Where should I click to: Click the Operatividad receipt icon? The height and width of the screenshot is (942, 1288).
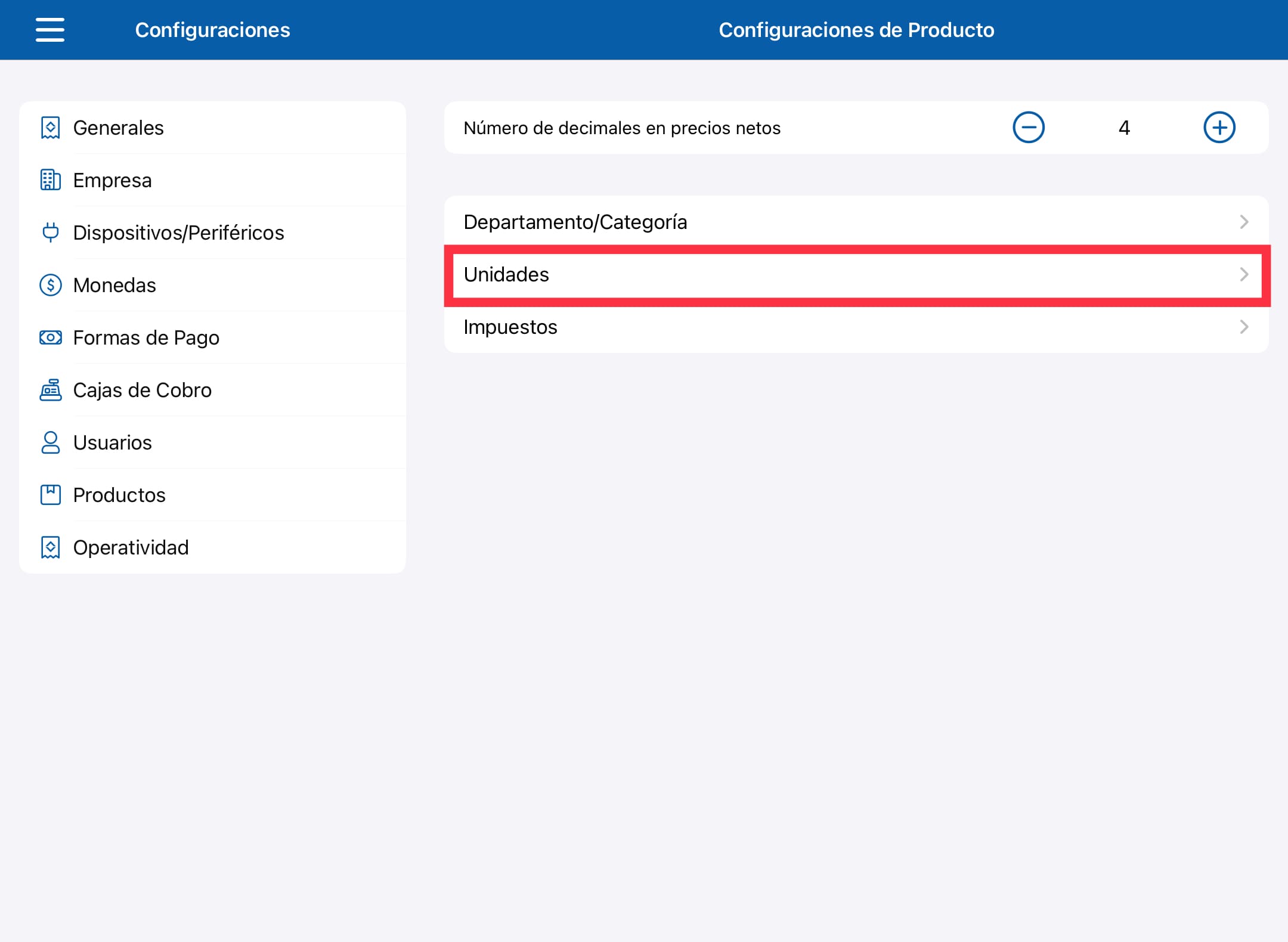tap(51, 547)
